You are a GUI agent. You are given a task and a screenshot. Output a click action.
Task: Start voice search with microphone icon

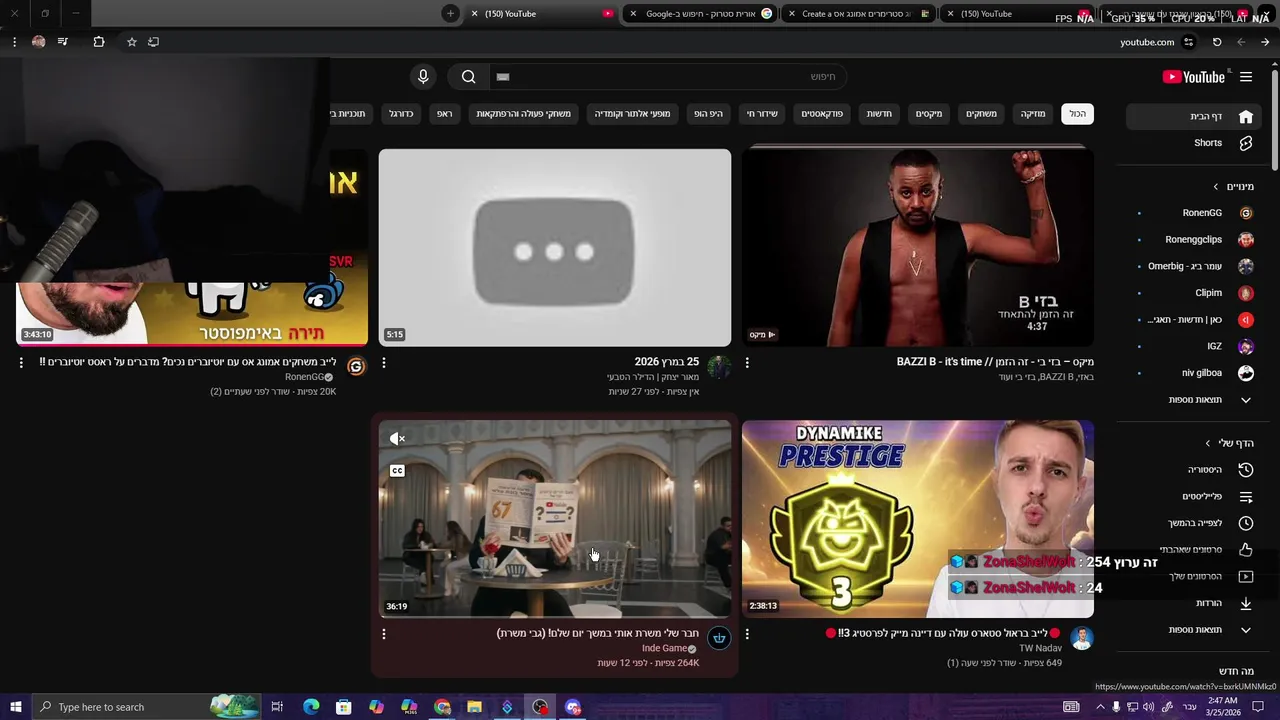click(x=423, y=77)
